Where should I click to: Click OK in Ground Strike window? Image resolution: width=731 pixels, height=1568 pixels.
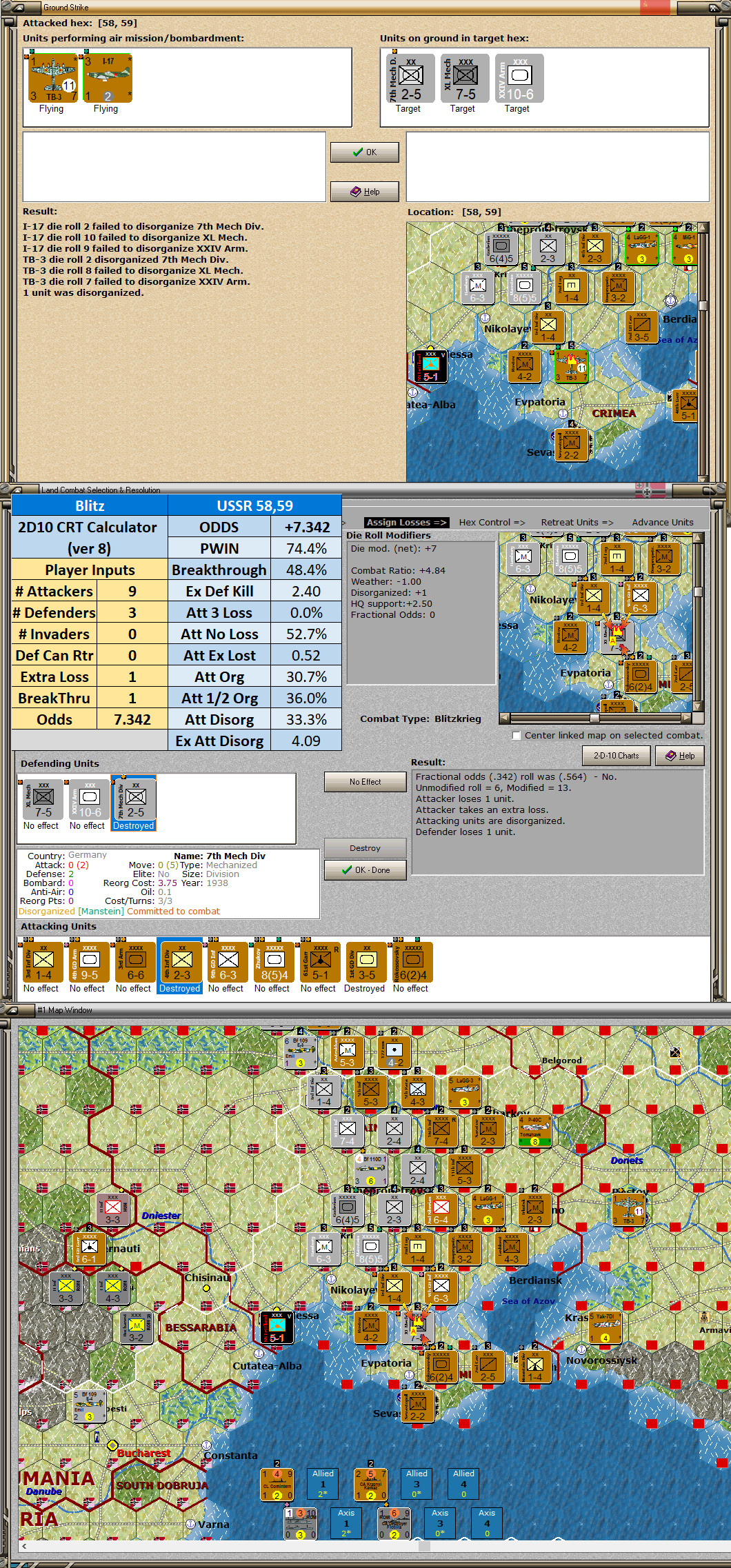pyautogui.click(x=365, y=152)
